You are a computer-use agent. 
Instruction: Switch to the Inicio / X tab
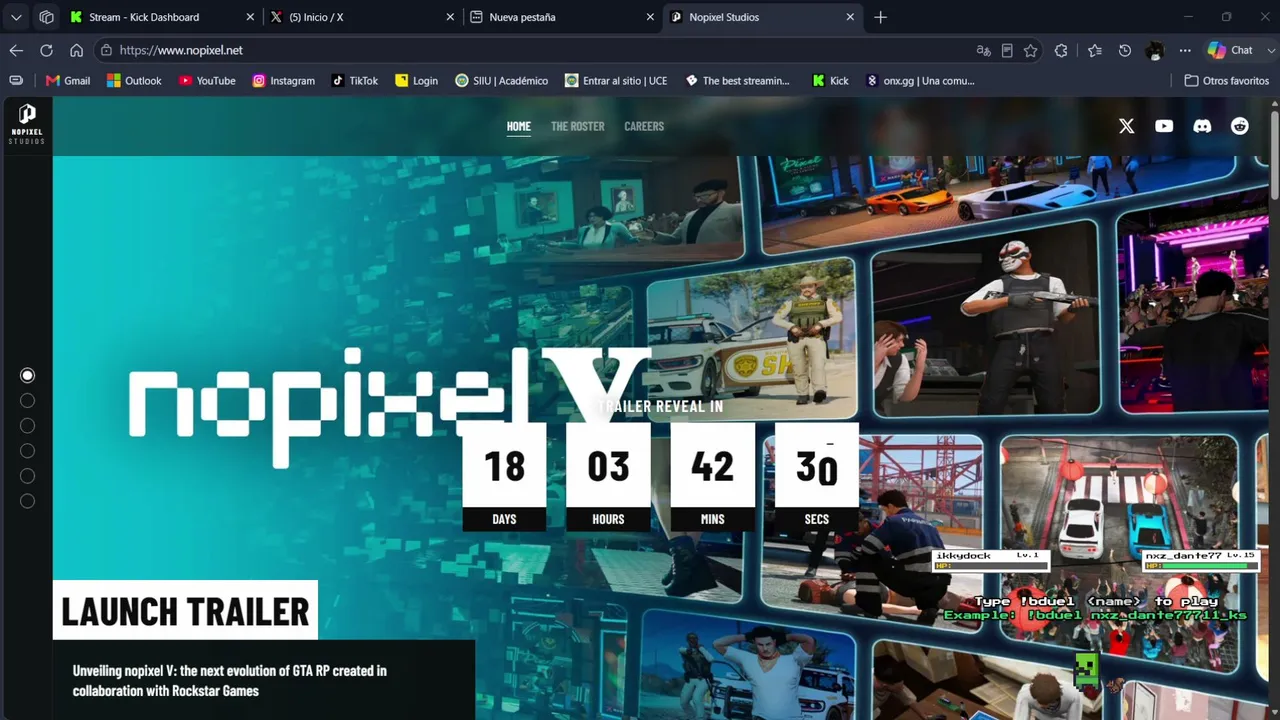(362, 17)
